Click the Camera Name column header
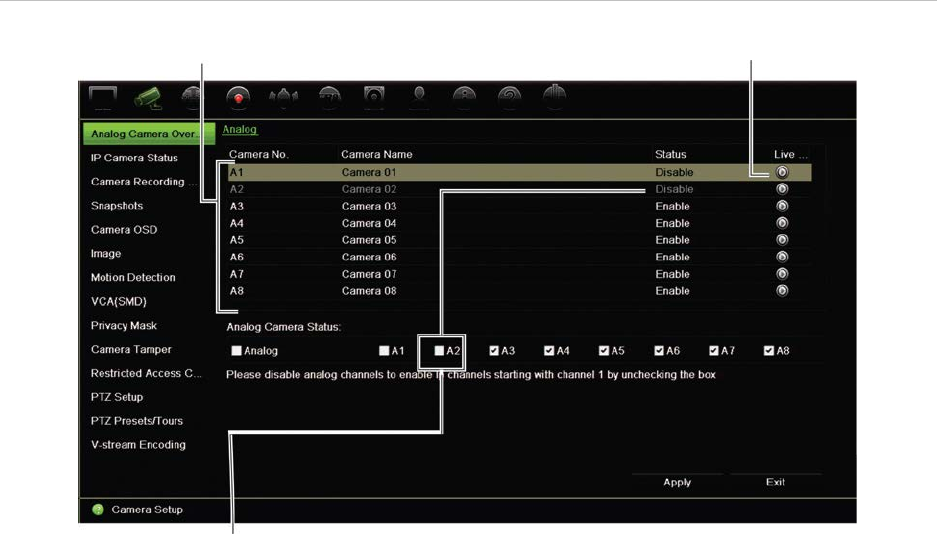The image size is (937, 534). point(376,154)
